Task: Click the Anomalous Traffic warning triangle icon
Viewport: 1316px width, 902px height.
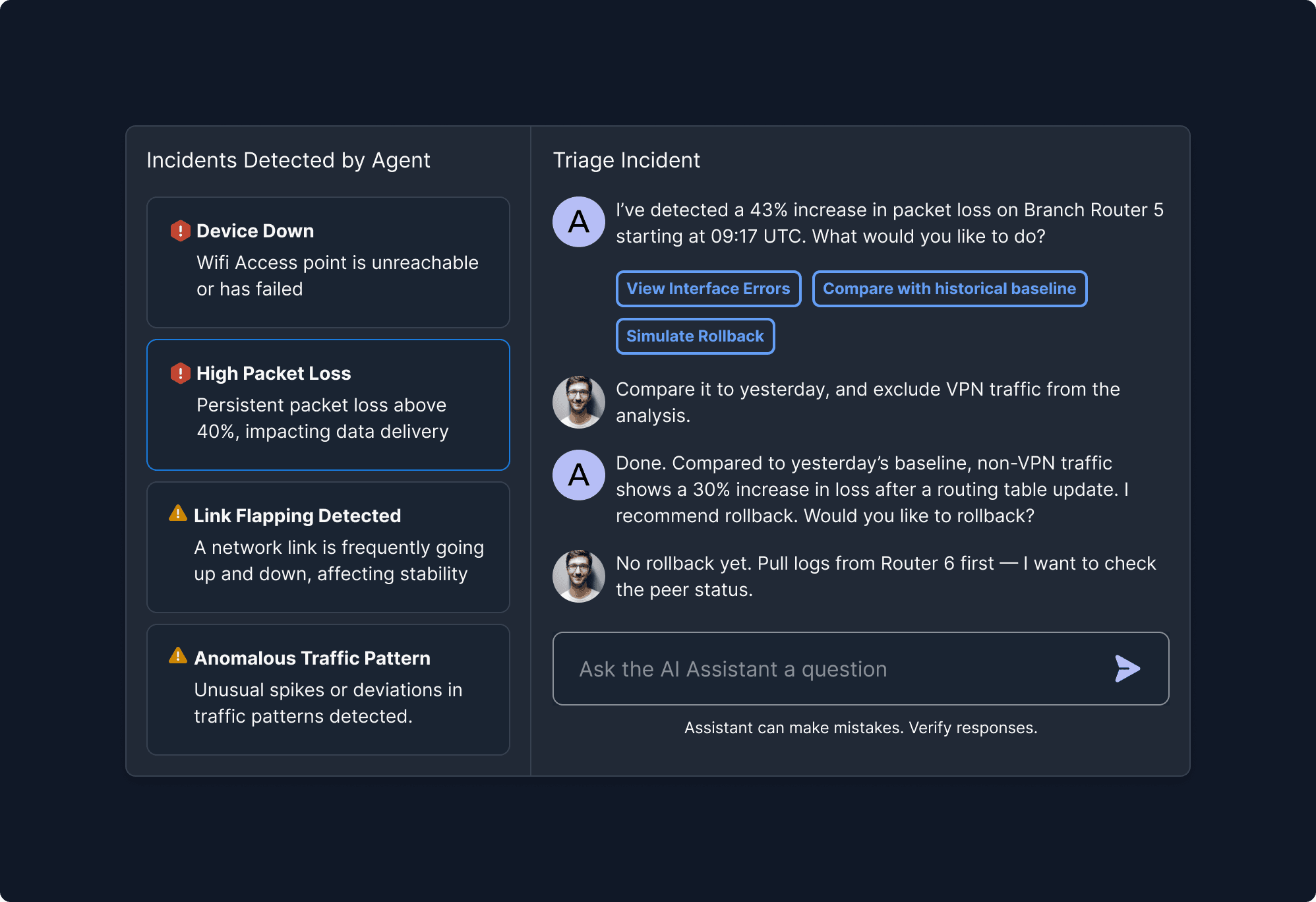Action: [x=178, y=656]
